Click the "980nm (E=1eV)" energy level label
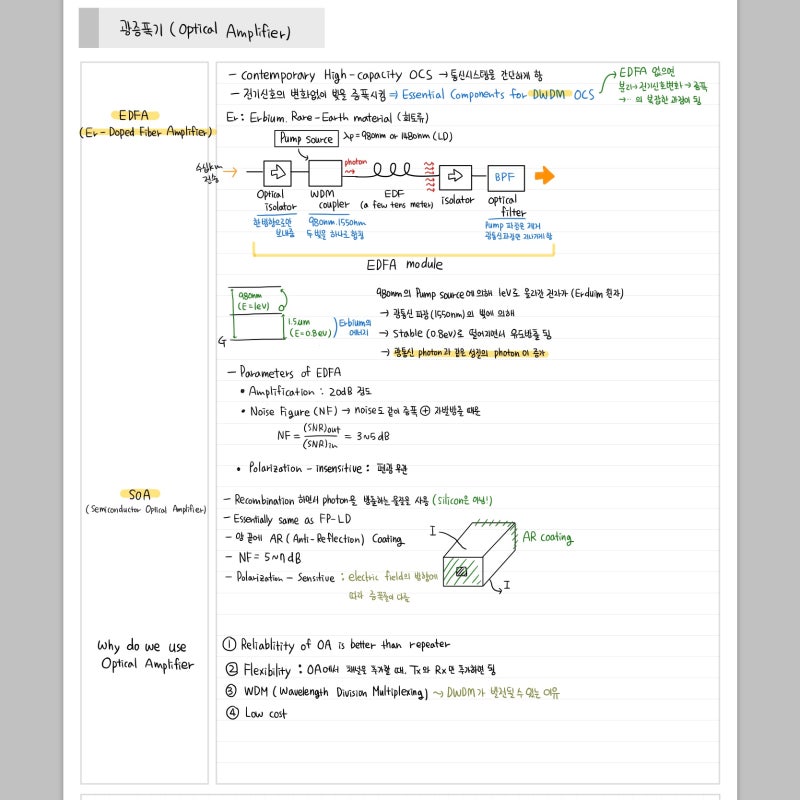Viewport: 800px width, 800px height. (253, 301)
